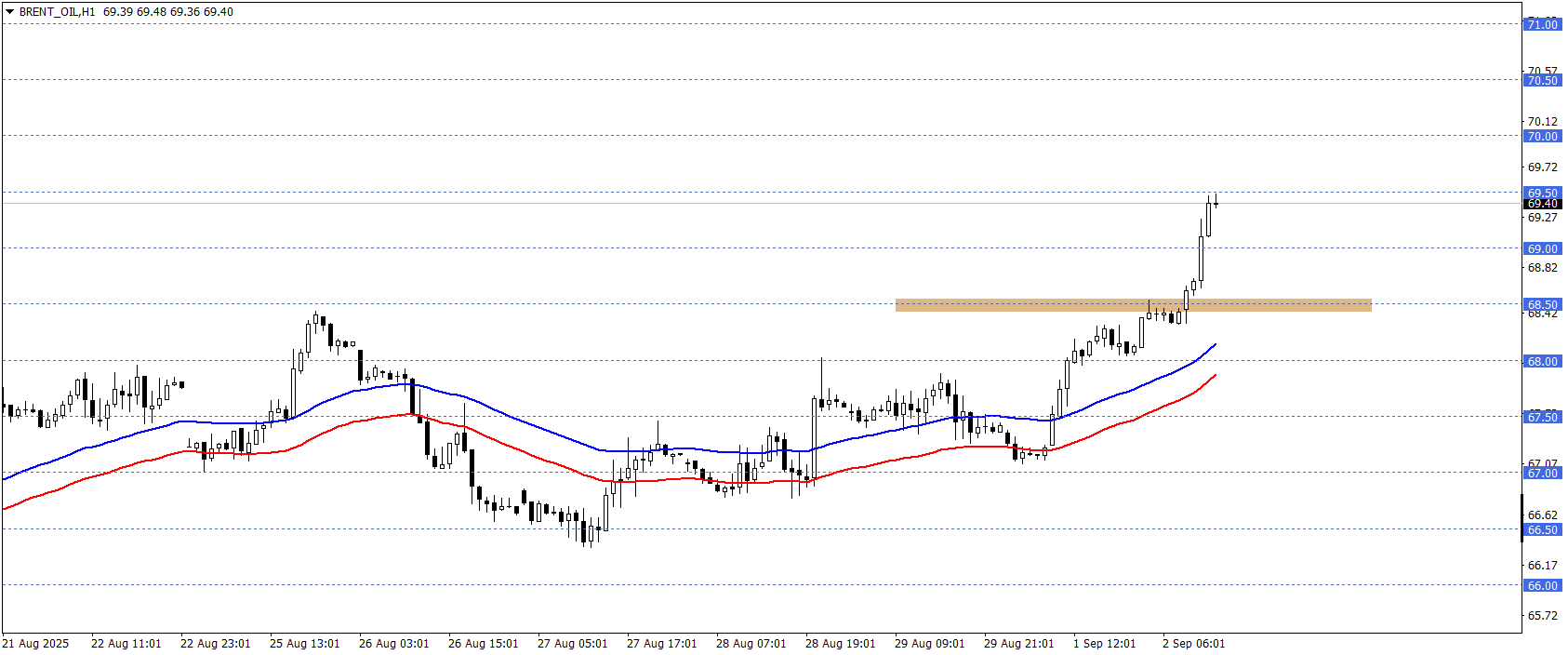Viewport: 1568px width, 655px height.
Task: Click the 27 Aug 17:01 time label
Action: coord(661,644)
